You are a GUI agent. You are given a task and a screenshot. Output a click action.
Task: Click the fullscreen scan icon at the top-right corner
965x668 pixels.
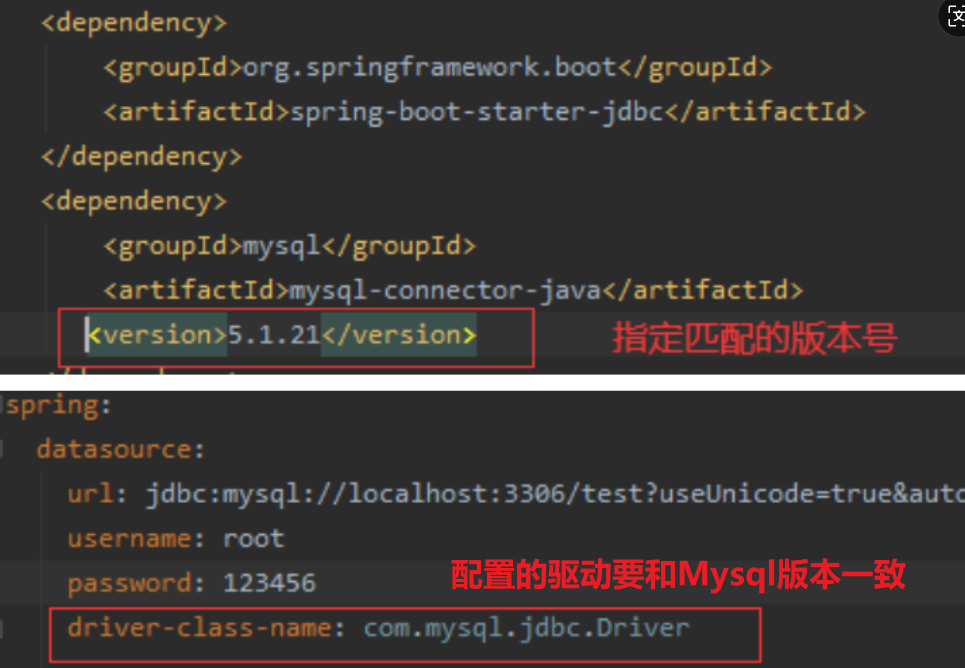pyautogui.click(x=954, y=17)
